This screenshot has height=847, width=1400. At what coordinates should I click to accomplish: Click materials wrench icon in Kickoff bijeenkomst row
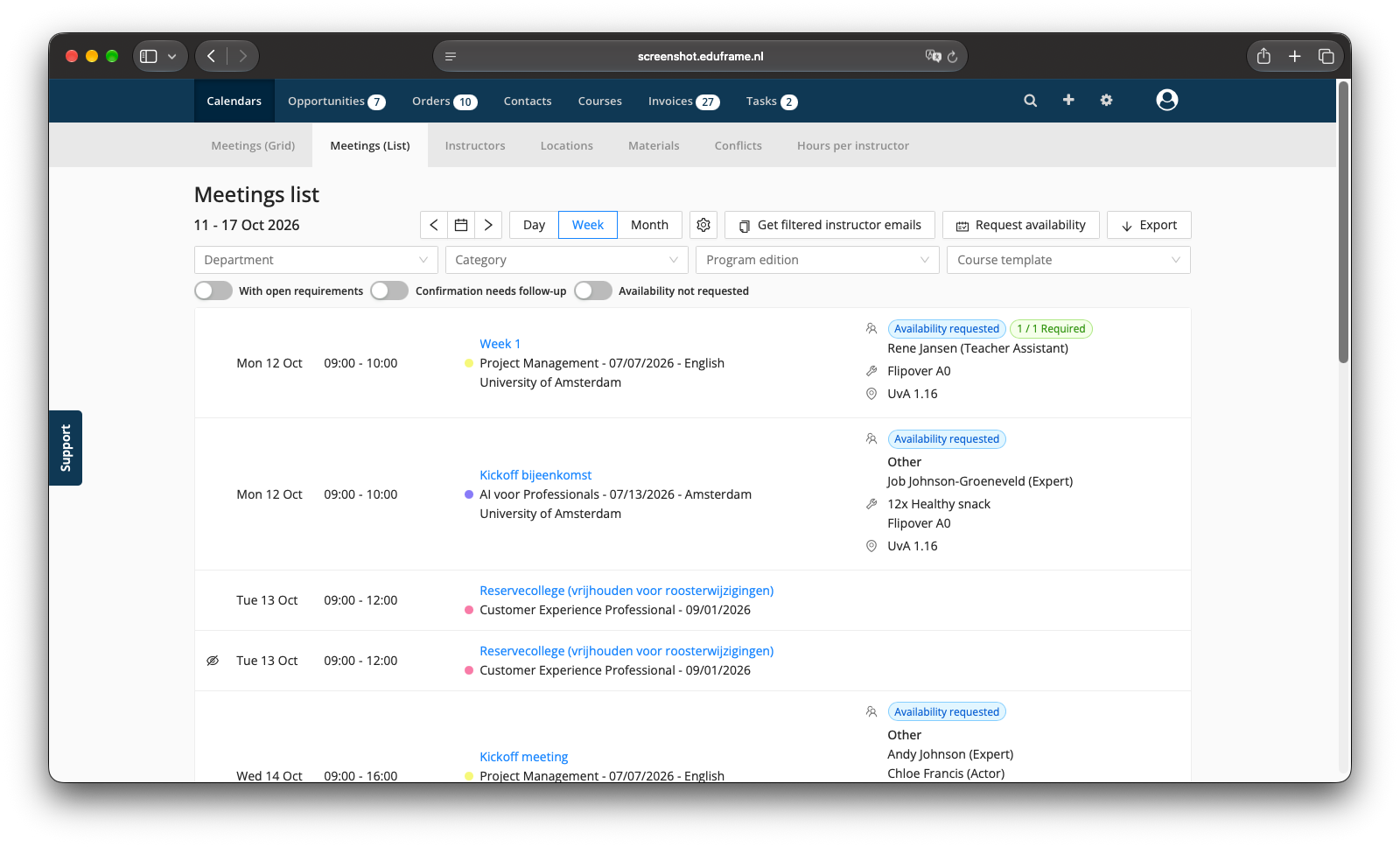(x=871, y=504)
